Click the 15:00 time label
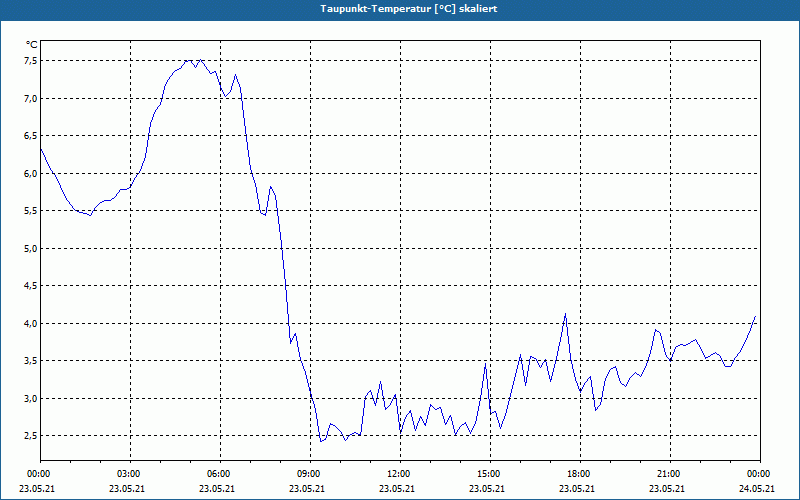This screenshot has height=500, width=800. 490,474
